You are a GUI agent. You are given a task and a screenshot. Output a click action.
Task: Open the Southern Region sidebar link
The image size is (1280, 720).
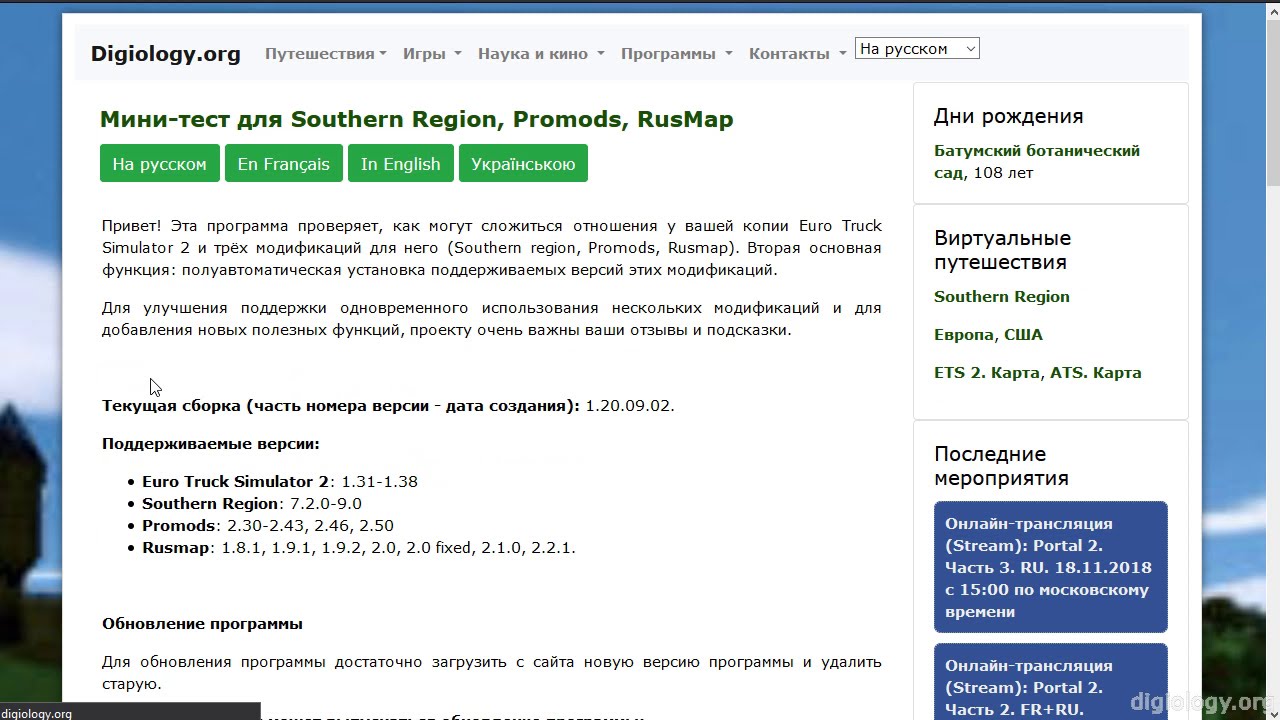coord(1002,297)
